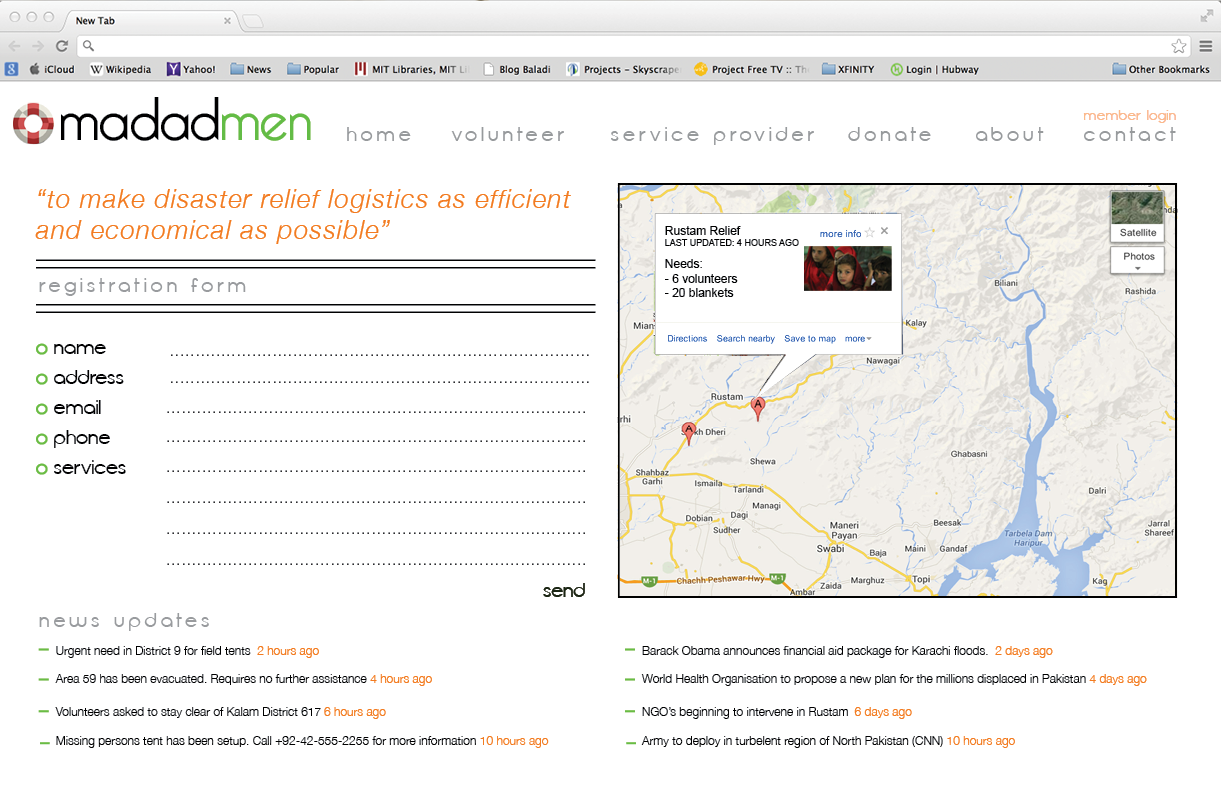Open the Other Bookmarks folder
Screen dimensions: 1224x792
point(1161,69)
